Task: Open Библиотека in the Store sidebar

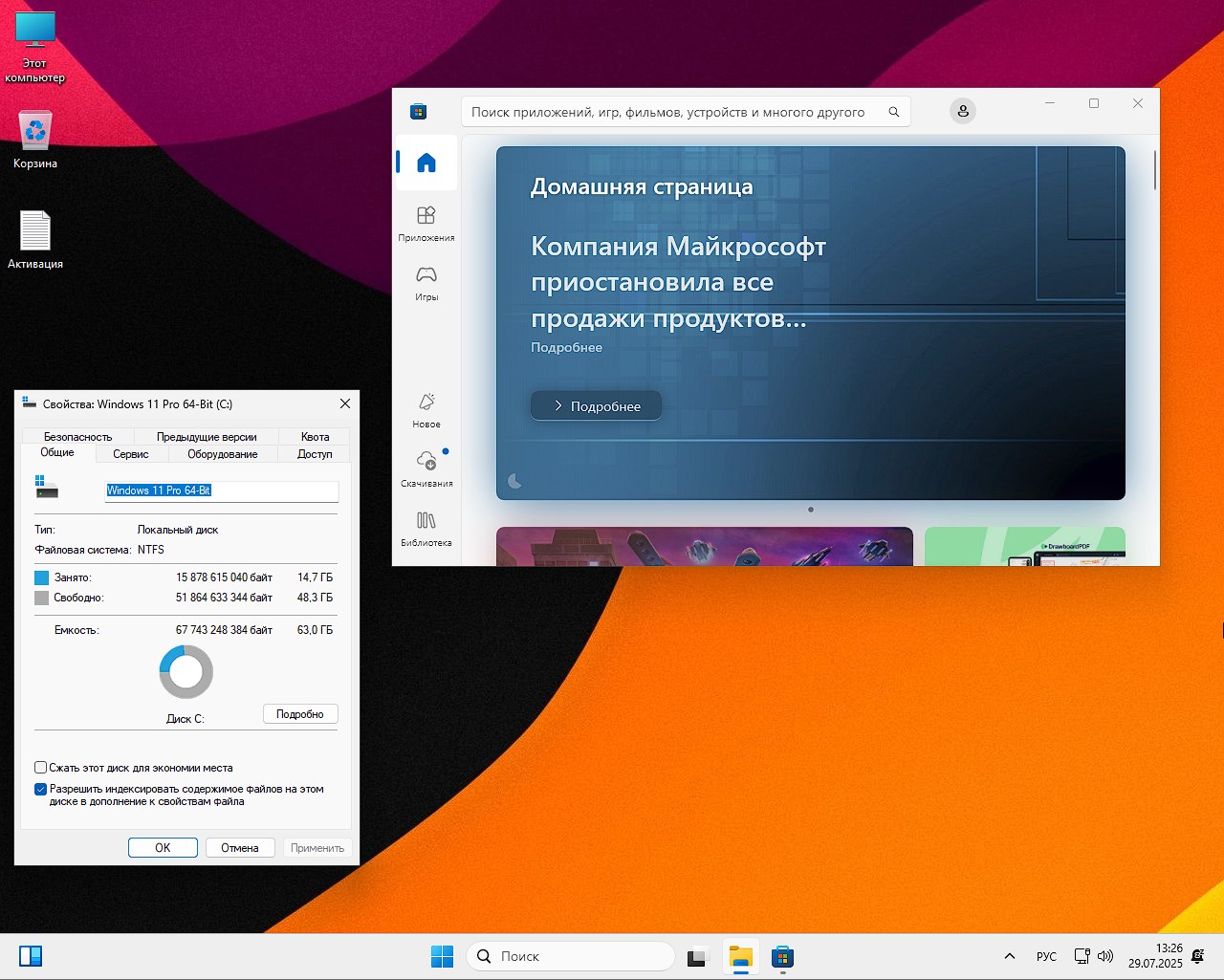Action: (x=426, y=529)
